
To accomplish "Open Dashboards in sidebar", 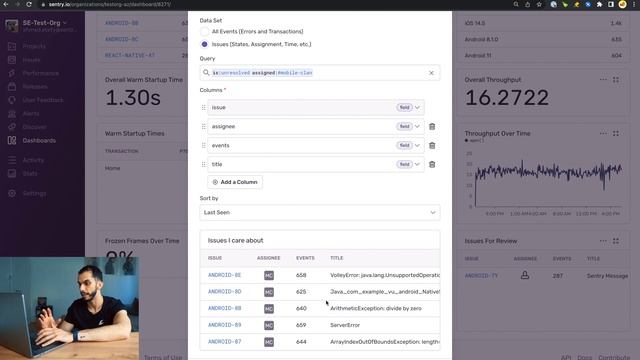I will click(39, 141).
